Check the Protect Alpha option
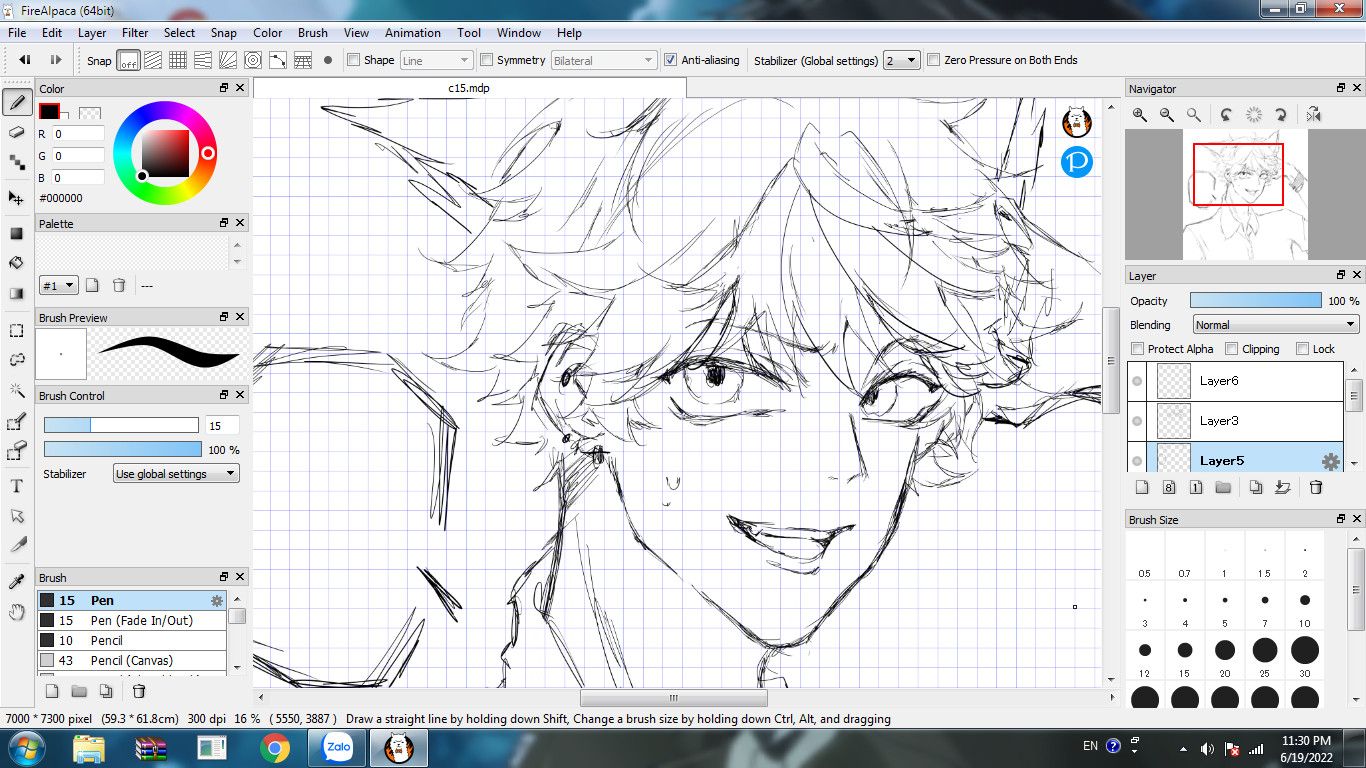This screenshot has width=1366, height=768. click(x=1137, y=349)
